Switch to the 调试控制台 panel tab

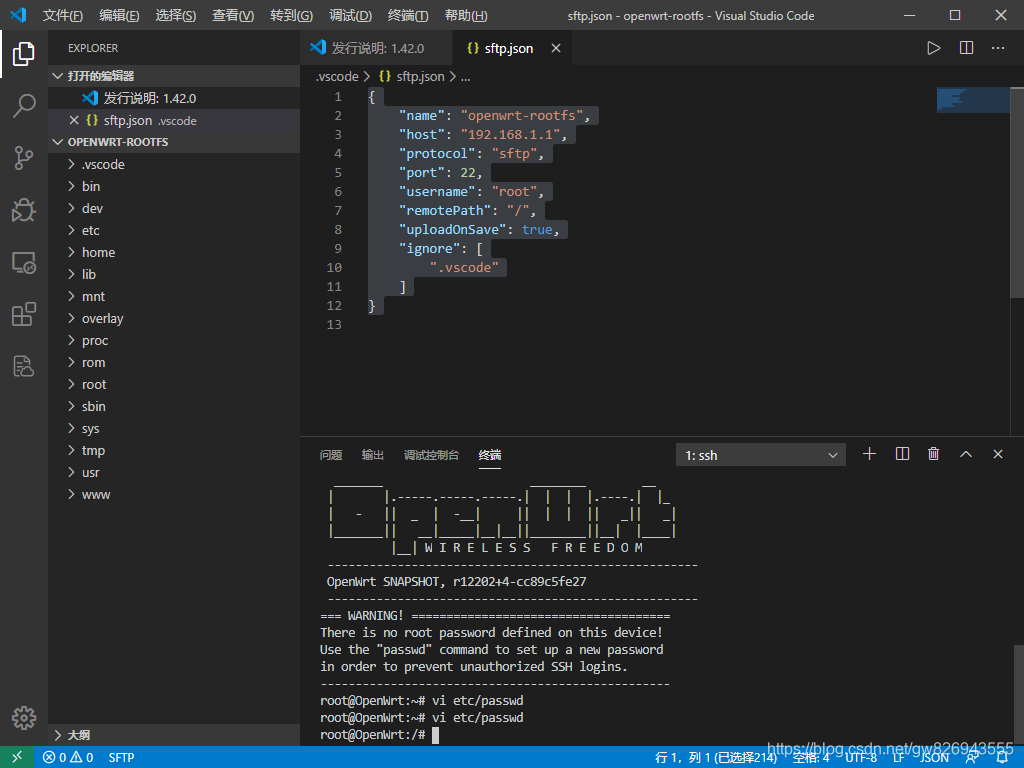pos(431,455)
